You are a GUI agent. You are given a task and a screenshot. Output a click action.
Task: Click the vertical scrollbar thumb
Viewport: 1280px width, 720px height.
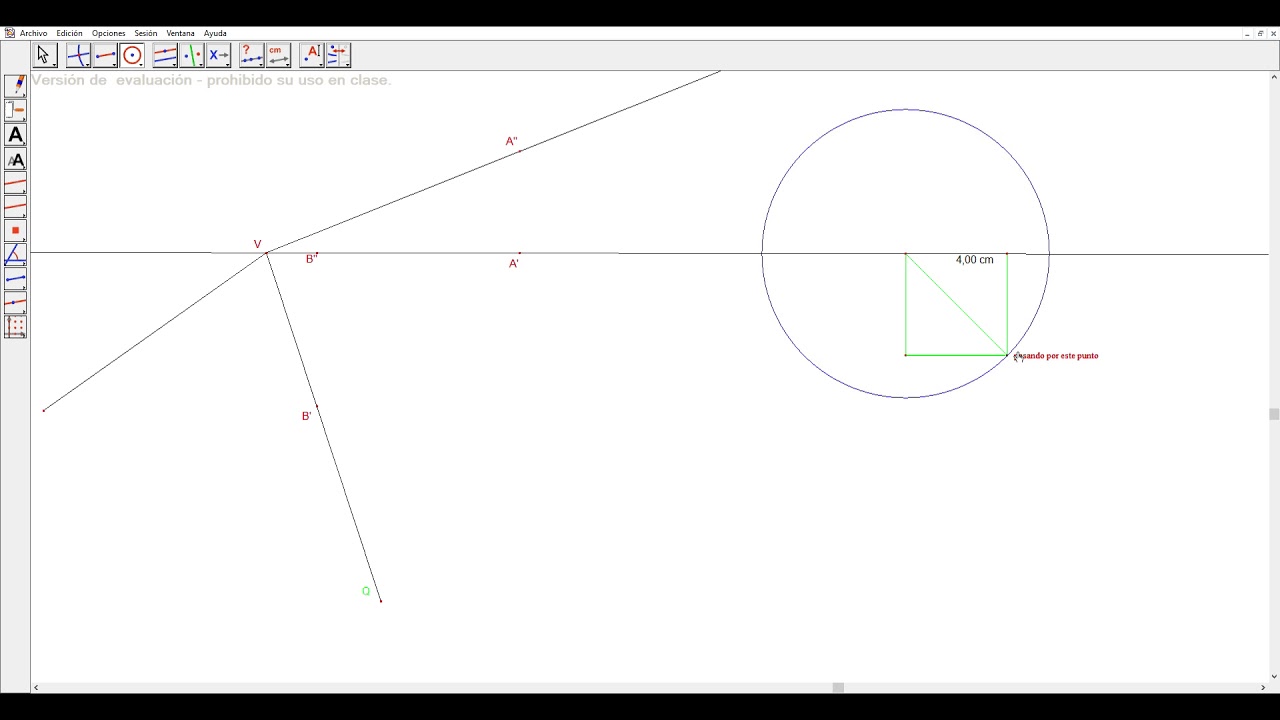(x=1273, y=414)
